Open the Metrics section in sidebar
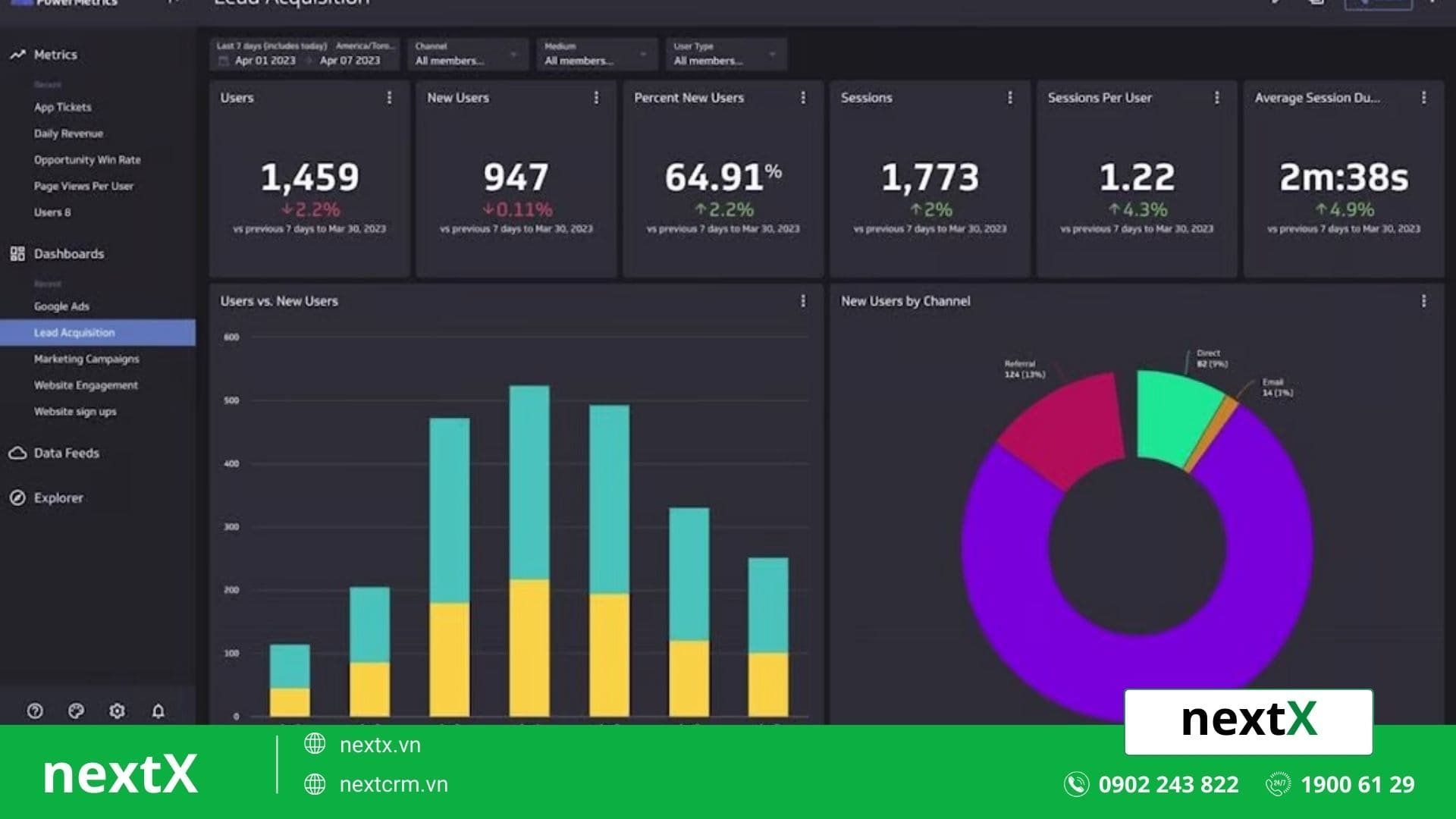The width and height of the screenshot is (1456, 819). pyautogui.click(x=55, y=54)
